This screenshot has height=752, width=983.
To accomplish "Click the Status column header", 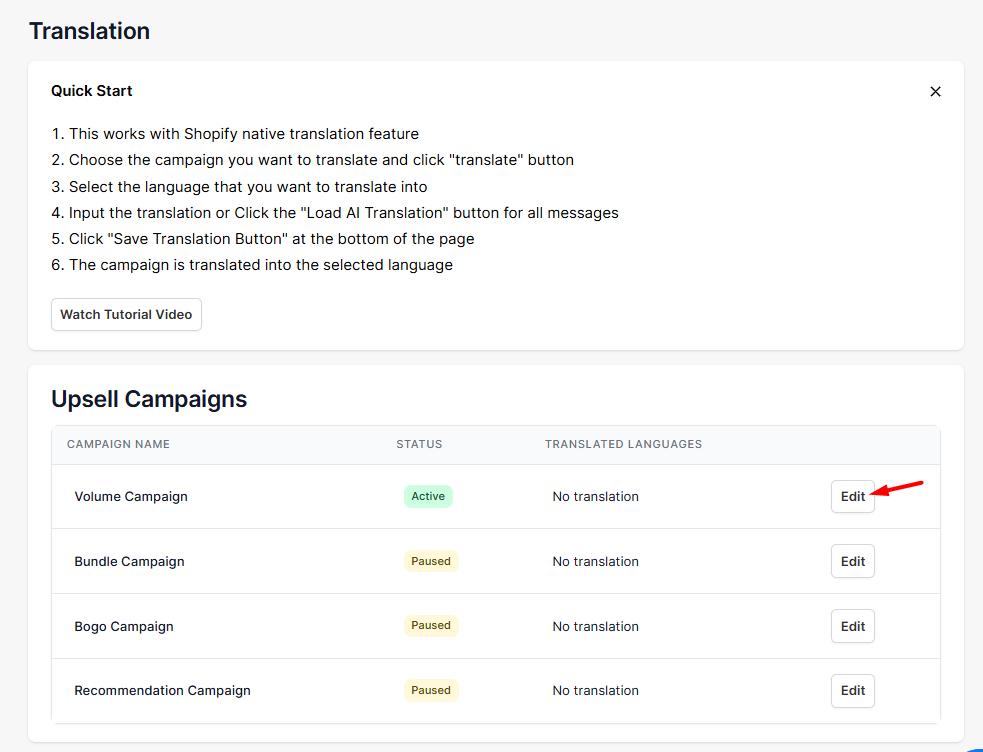I will (419, 444).
